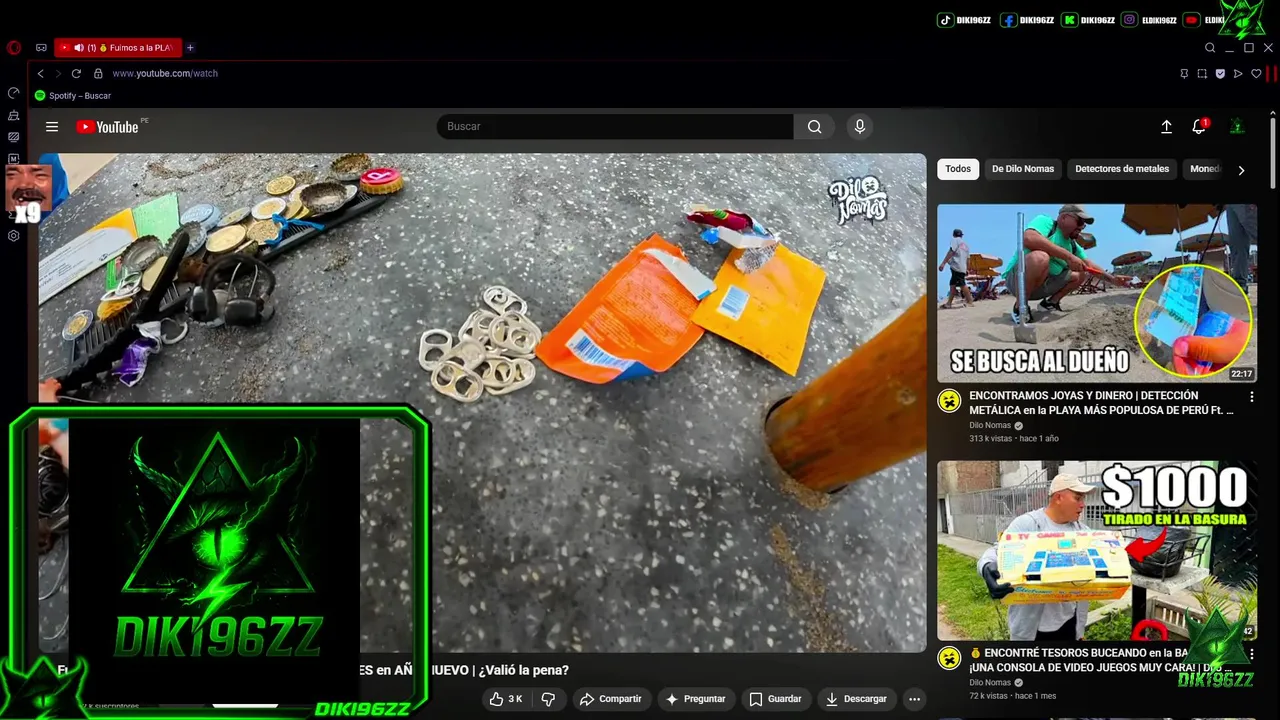The image size is (1280, 720).
Task: Reload the YouTube page
Action: click(76, 73)
